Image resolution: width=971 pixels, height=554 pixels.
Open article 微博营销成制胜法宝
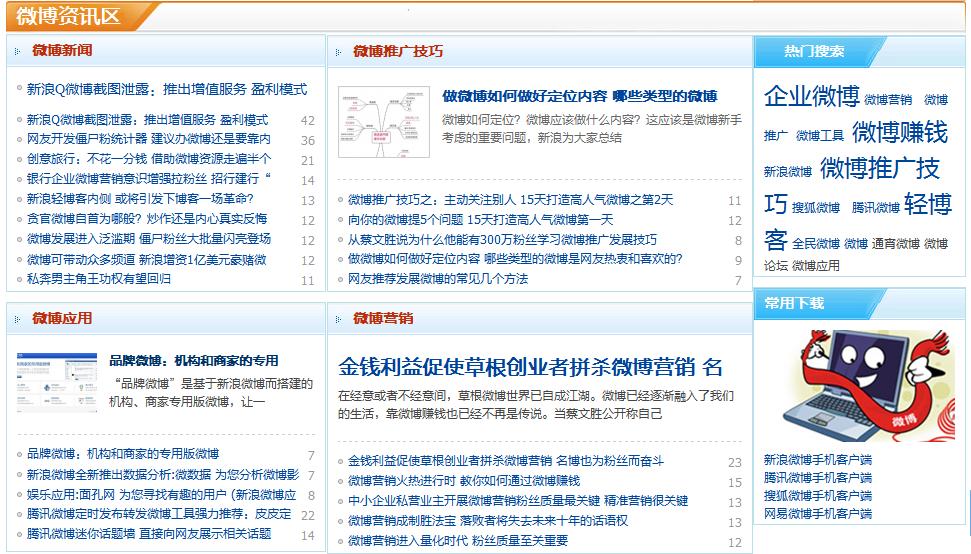pyautogui.click(x=488, y=521)
